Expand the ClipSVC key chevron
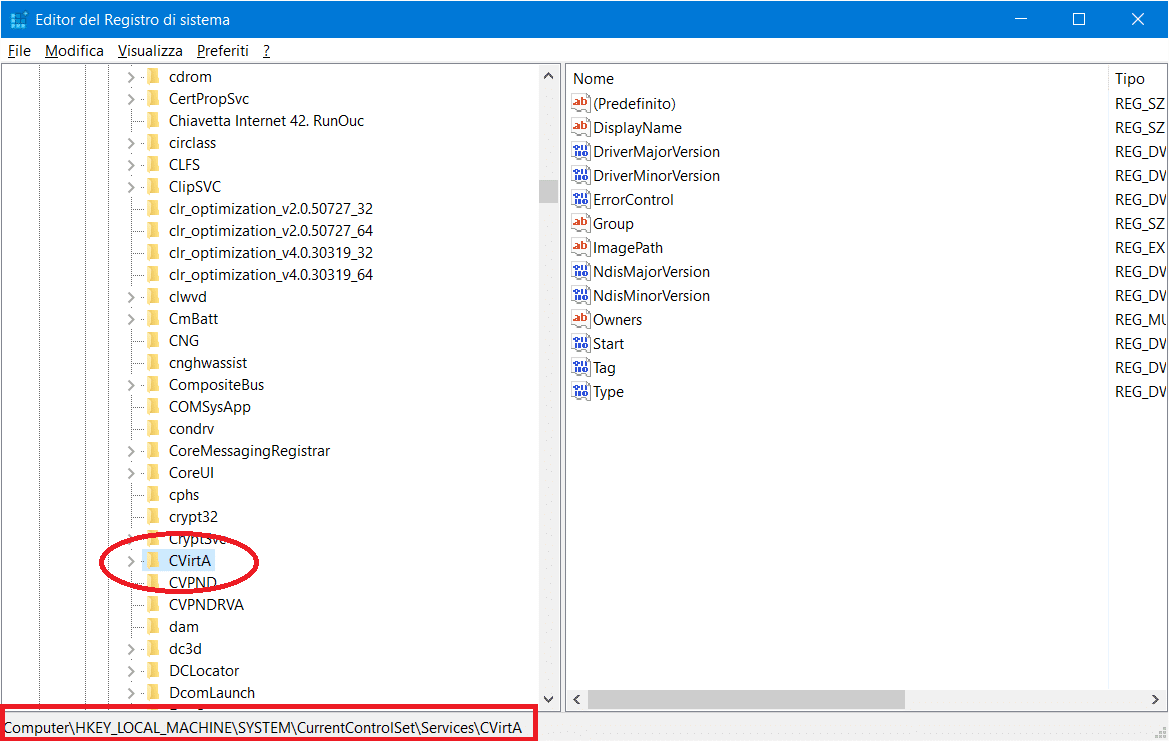 click(x=130, y=187)
